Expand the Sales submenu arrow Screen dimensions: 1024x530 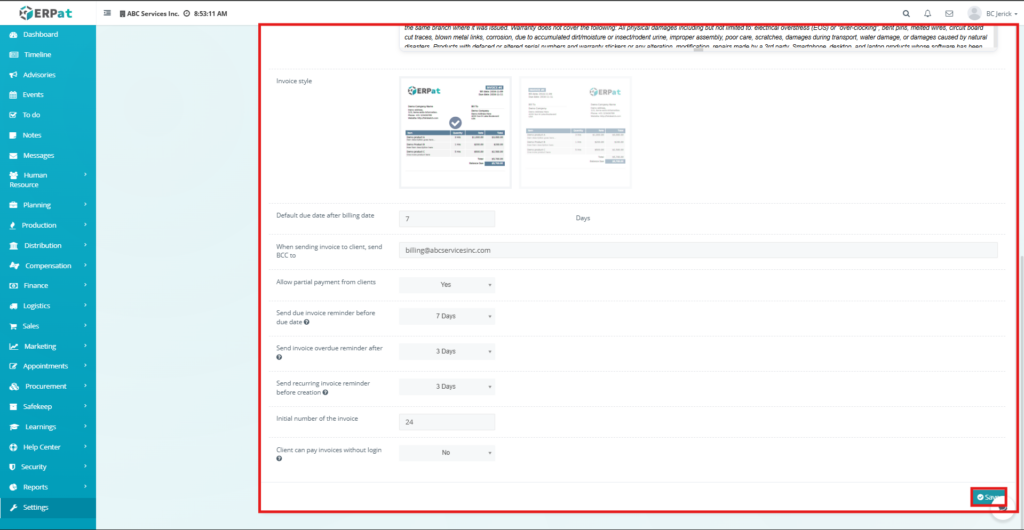(x=86, y=326)
